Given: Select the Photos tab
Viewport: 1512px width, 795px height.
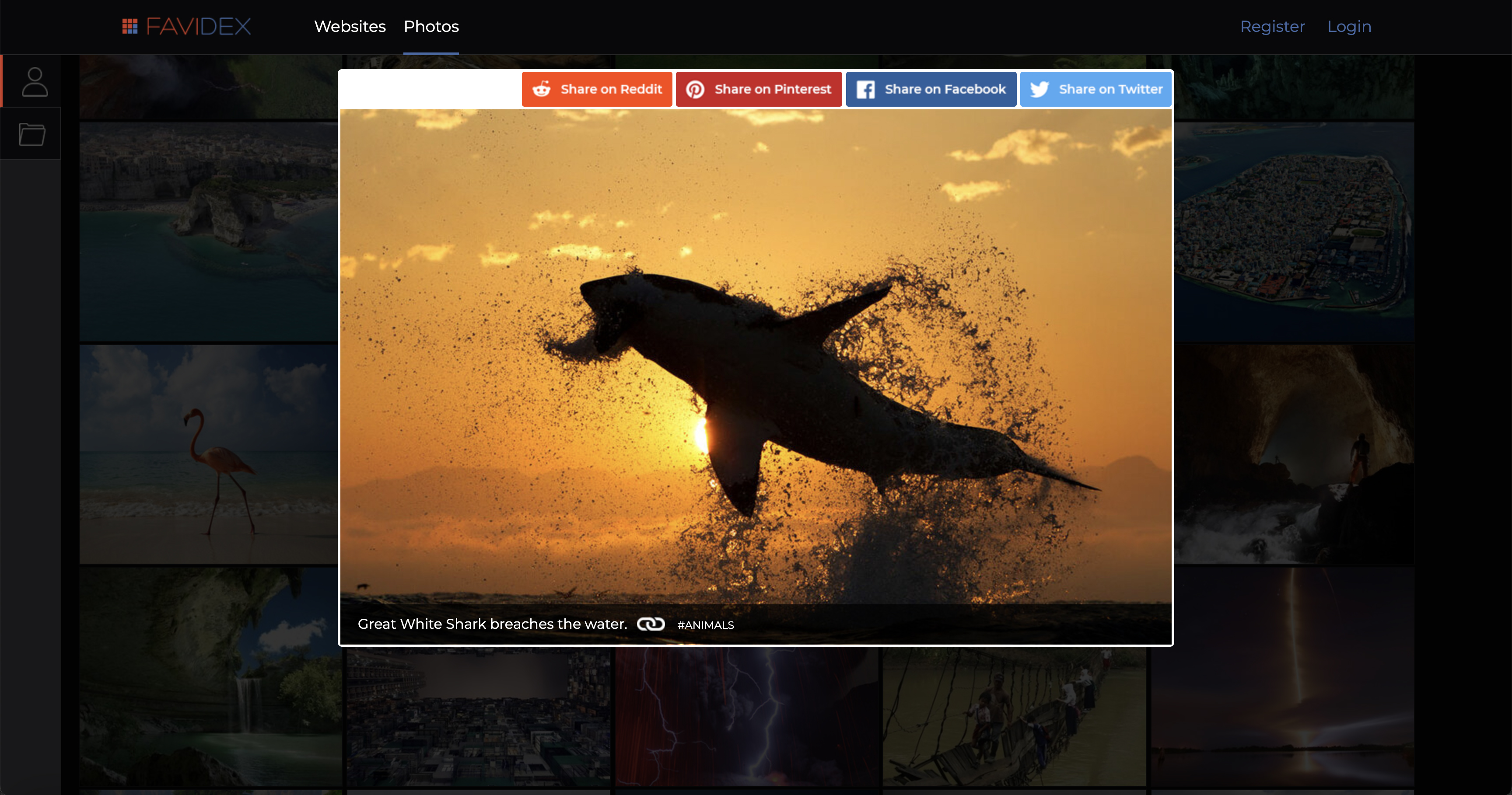Looking at the screenshot, I should point(431,26).
